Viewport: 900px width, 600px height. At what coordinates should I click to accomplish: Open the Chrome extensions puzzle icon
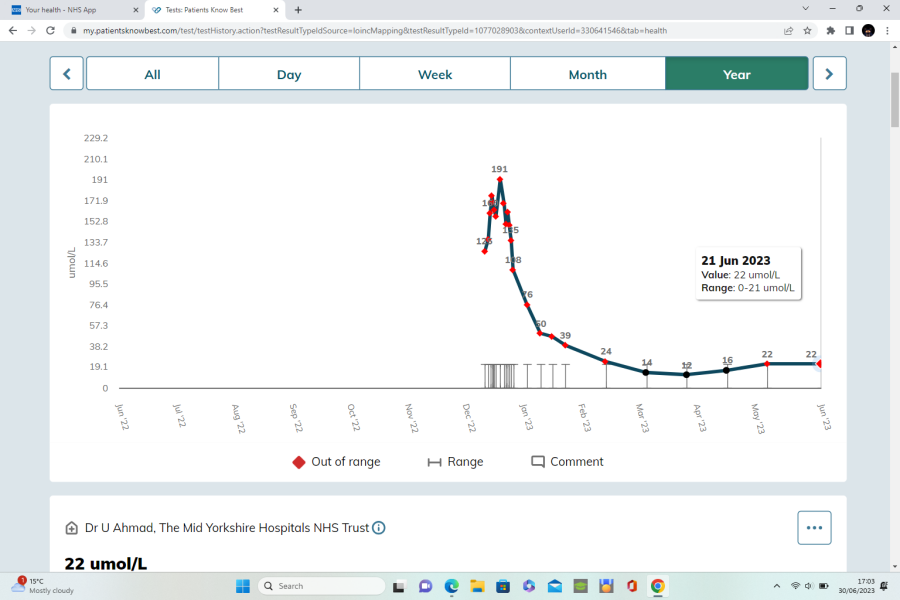[830, 30]
